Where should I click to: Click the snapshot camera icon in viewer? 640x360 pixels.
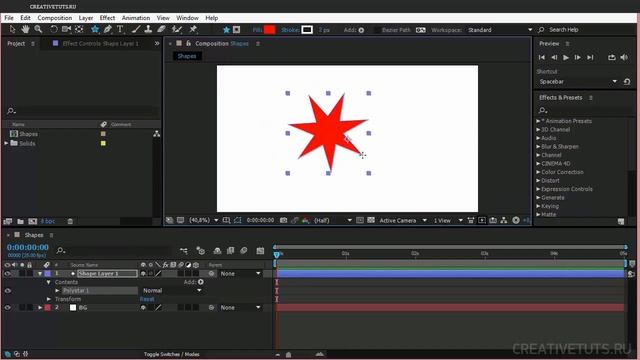pos(283,220)
